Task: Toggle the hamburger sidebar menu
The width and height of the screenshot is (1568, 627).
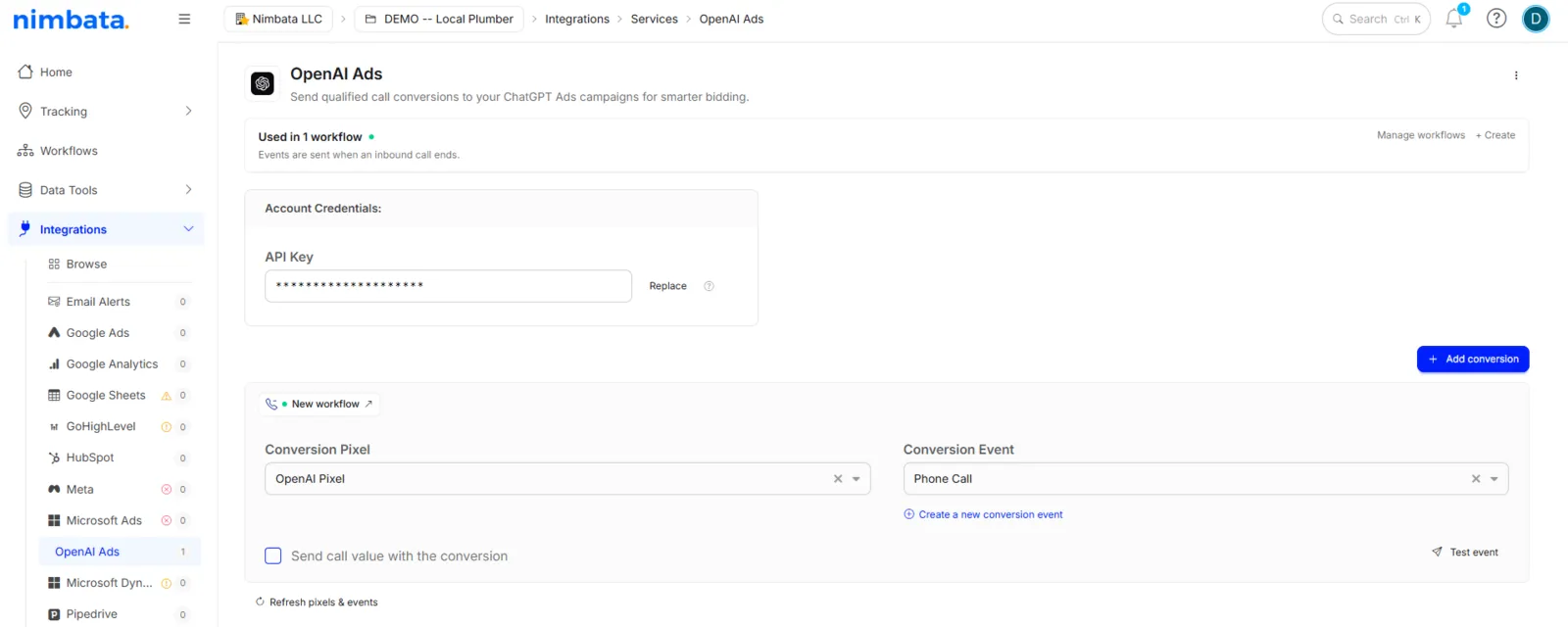Action: point(184,19)
